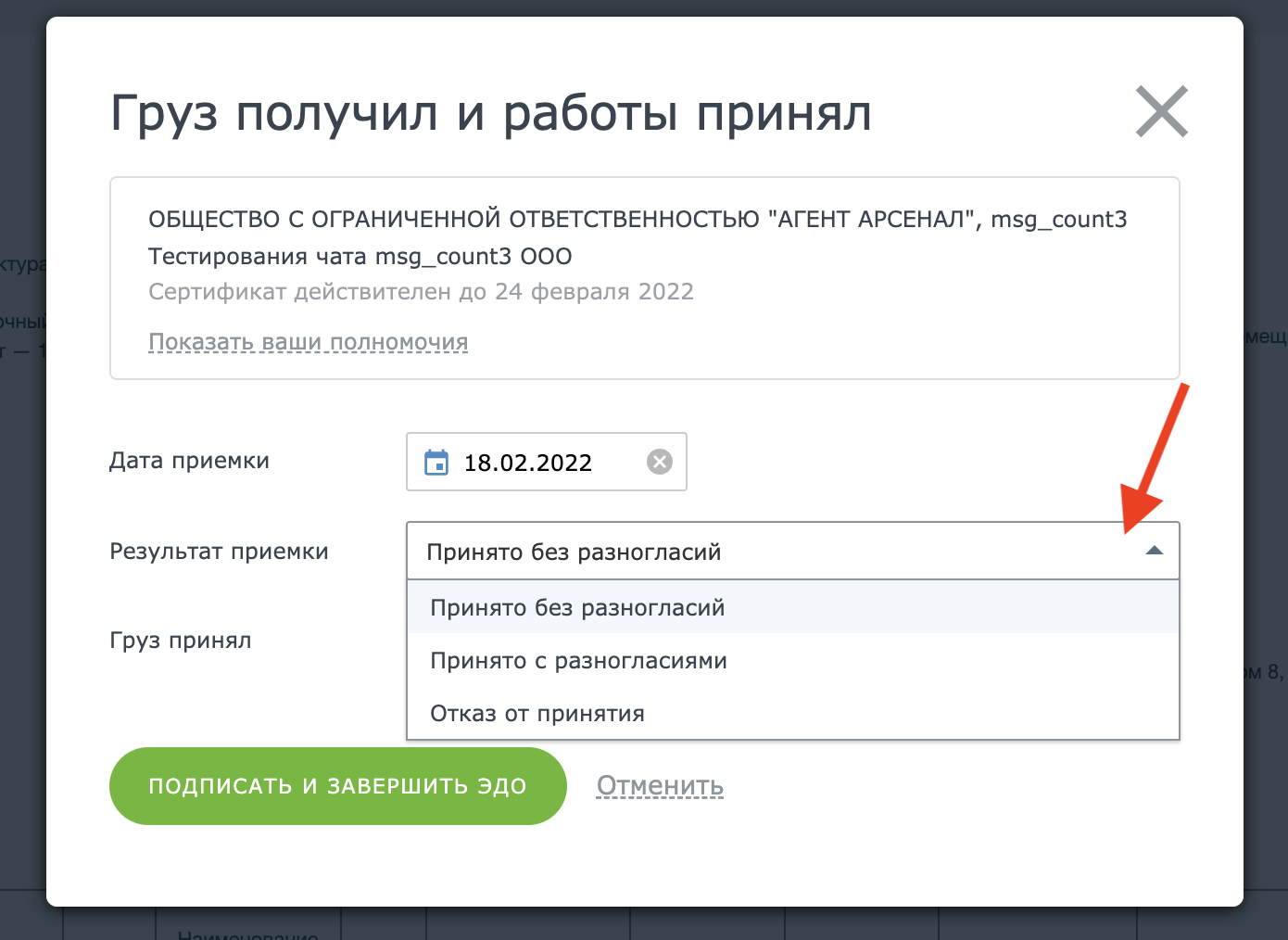Choose Отказ от принятия option
The height and width of the screenshot is (940, 1288).
(x=793, y=714)
